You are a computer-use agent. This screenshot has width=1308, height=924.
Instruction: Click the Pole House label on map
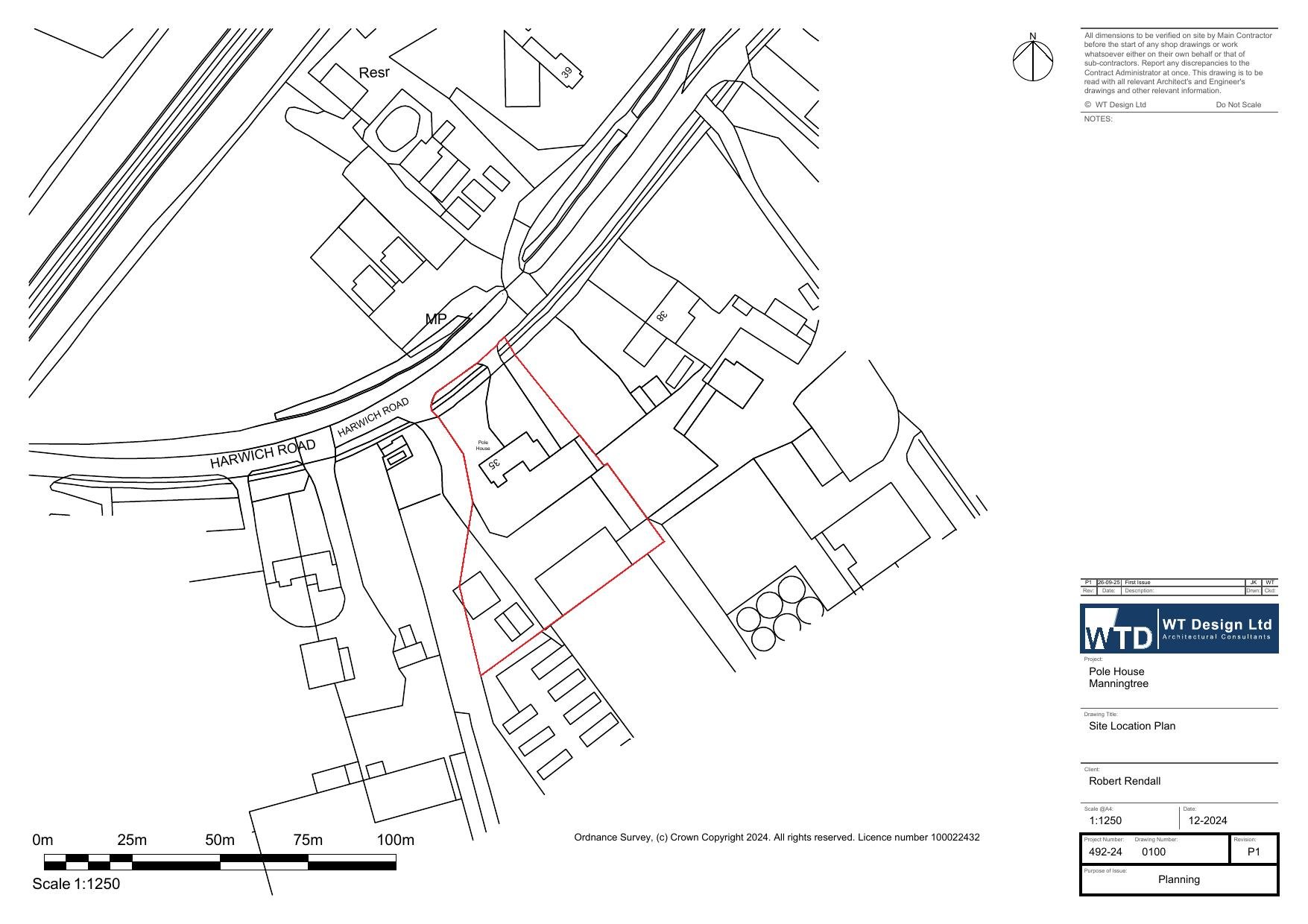tap(483, 446)
